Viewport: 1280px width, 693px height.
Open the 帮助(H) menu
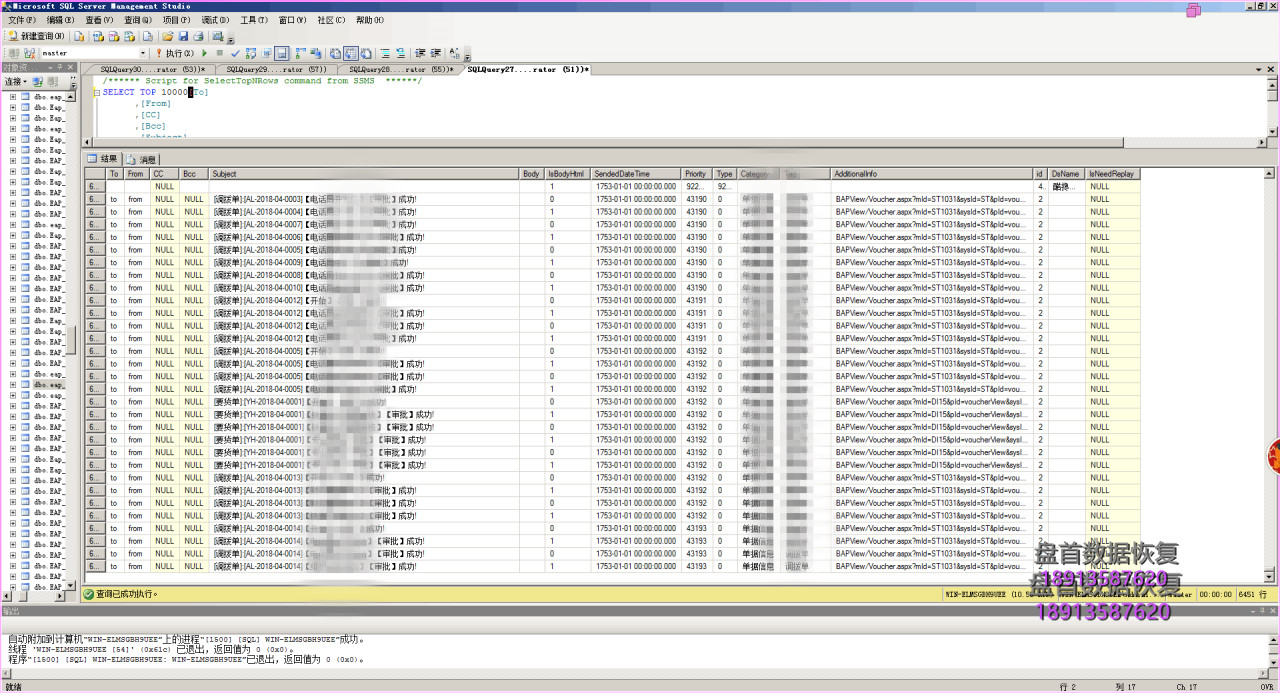point(370,20)
